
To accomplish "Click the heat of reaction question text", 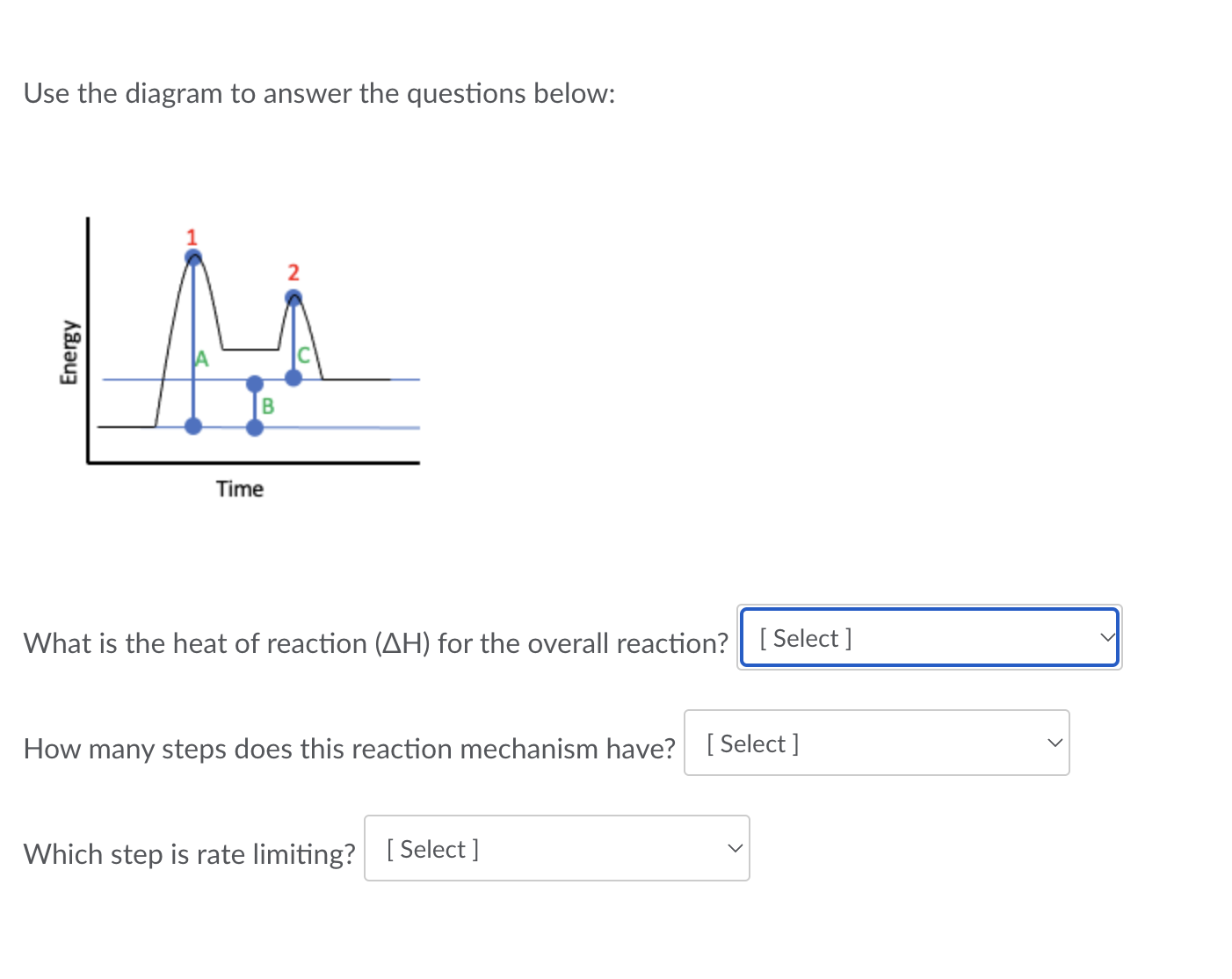I will tap(376, 643).
